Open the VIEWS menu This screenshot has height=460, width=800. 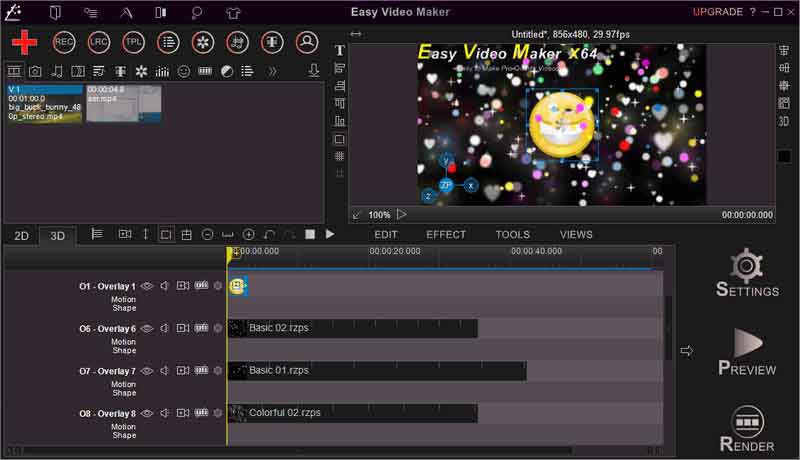coord(576,235)
